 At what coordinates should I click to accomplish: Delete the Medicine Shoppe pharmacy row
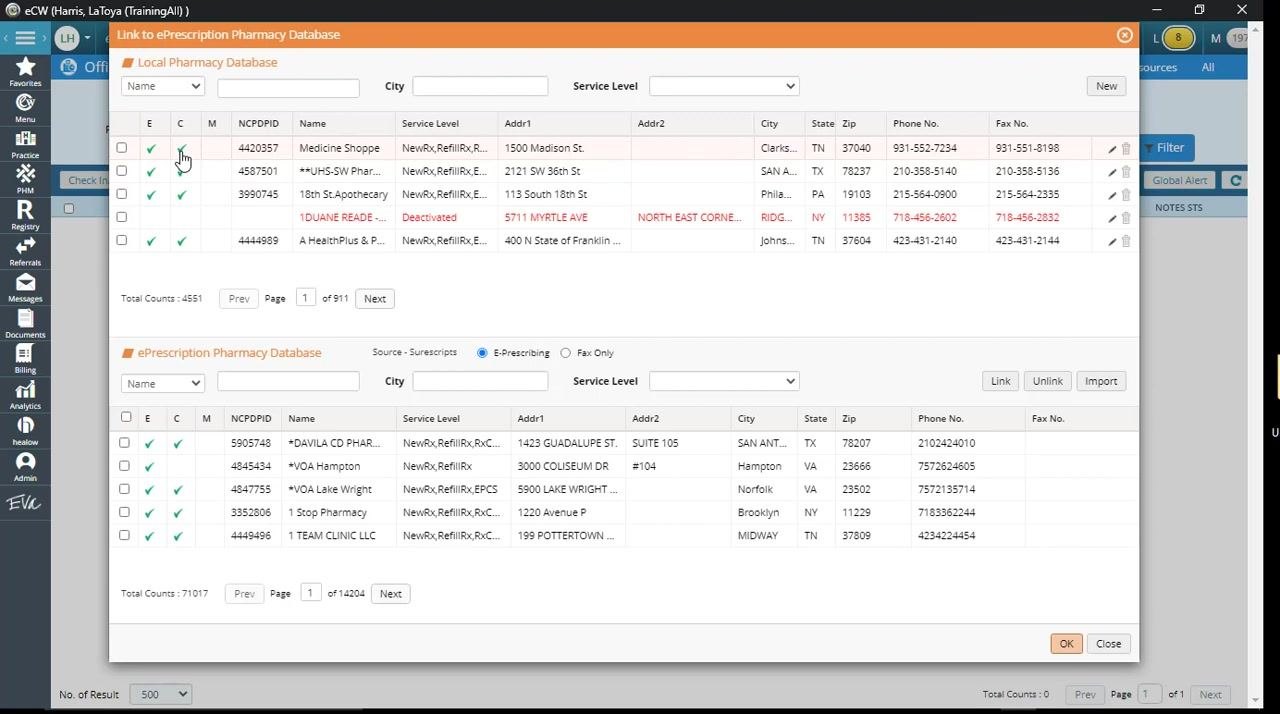point(1126,149)
